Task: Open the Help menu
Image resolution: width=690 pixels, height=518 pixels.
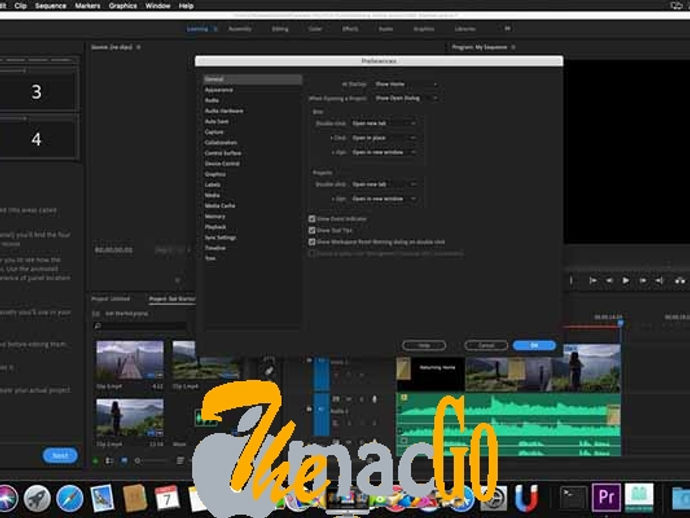Action: (x=186, y=6)
